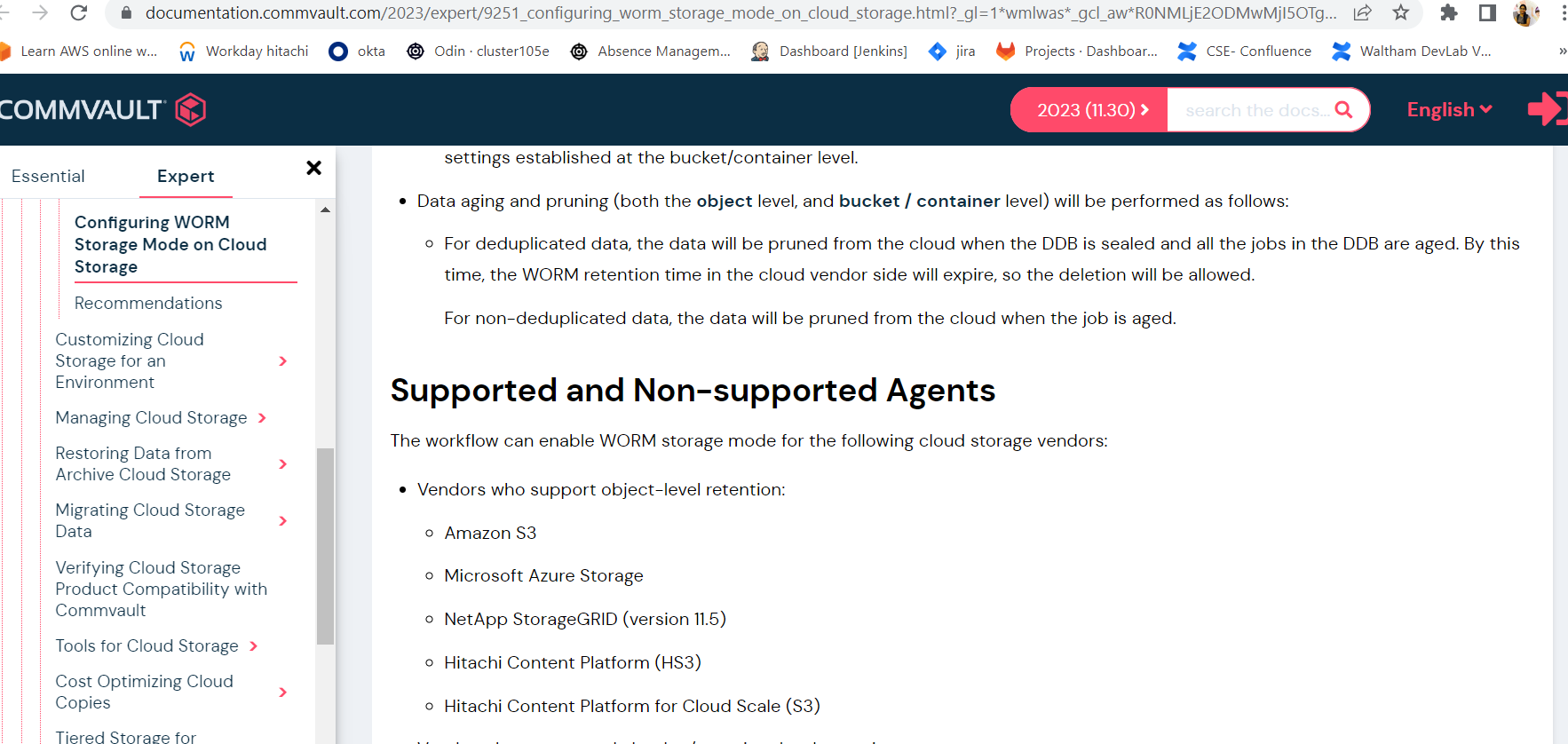1568x744 pixels.
Task: Click the 'Supported and Non-supported Agents' heading
Action: point(693,391)
